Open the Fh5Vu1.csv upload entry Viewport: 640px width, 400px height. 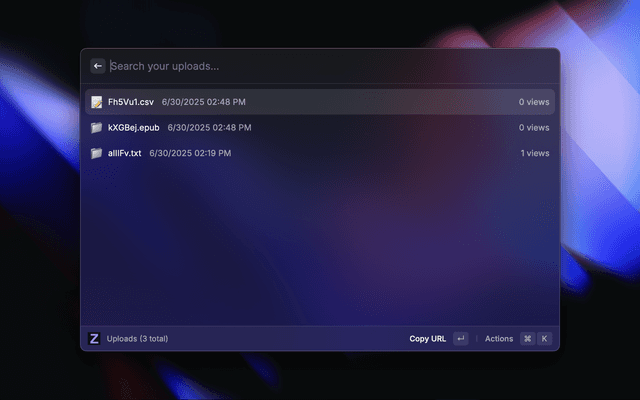pos(320,102)
